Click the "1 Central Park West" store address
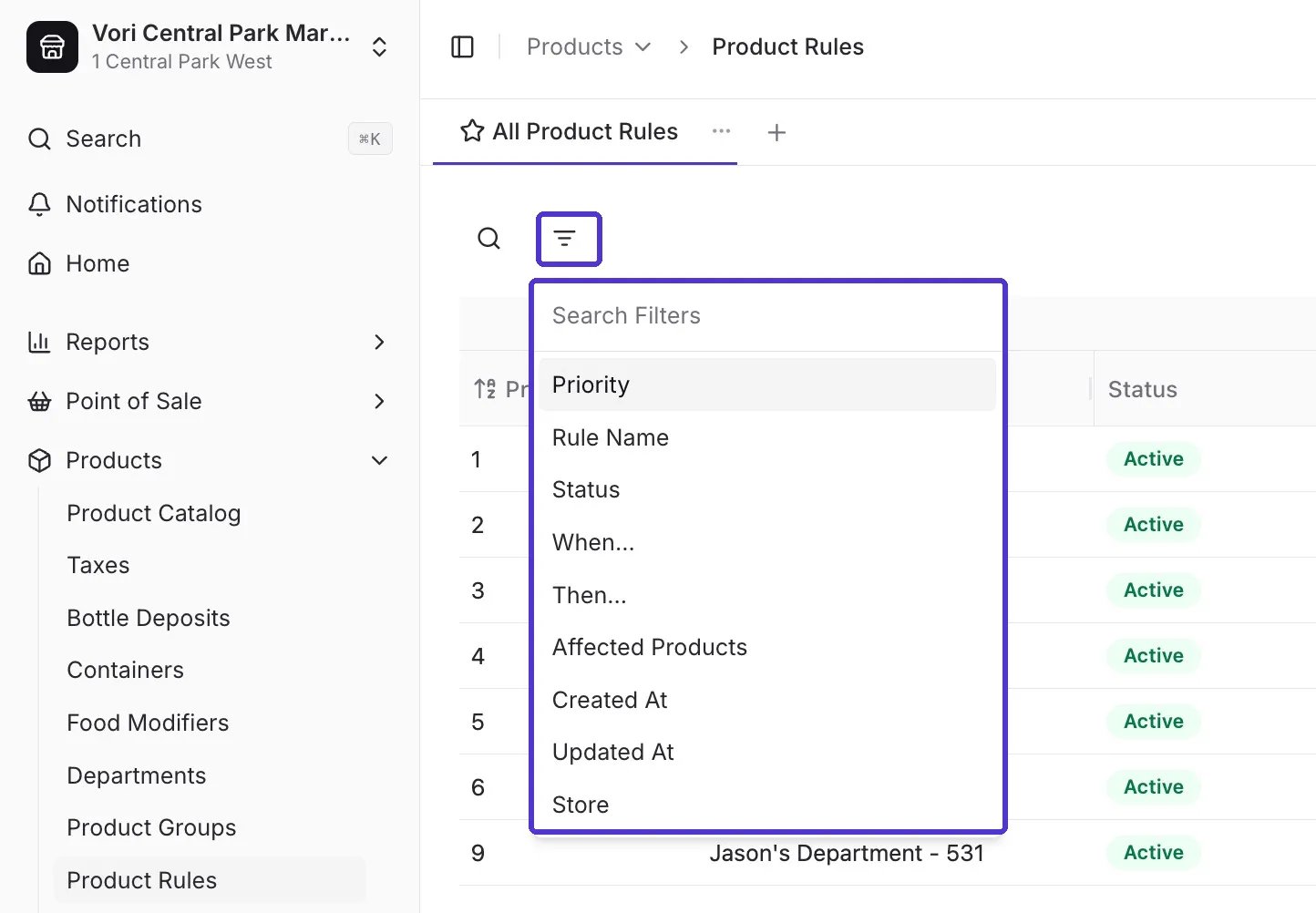 click(x=182, y=62)
